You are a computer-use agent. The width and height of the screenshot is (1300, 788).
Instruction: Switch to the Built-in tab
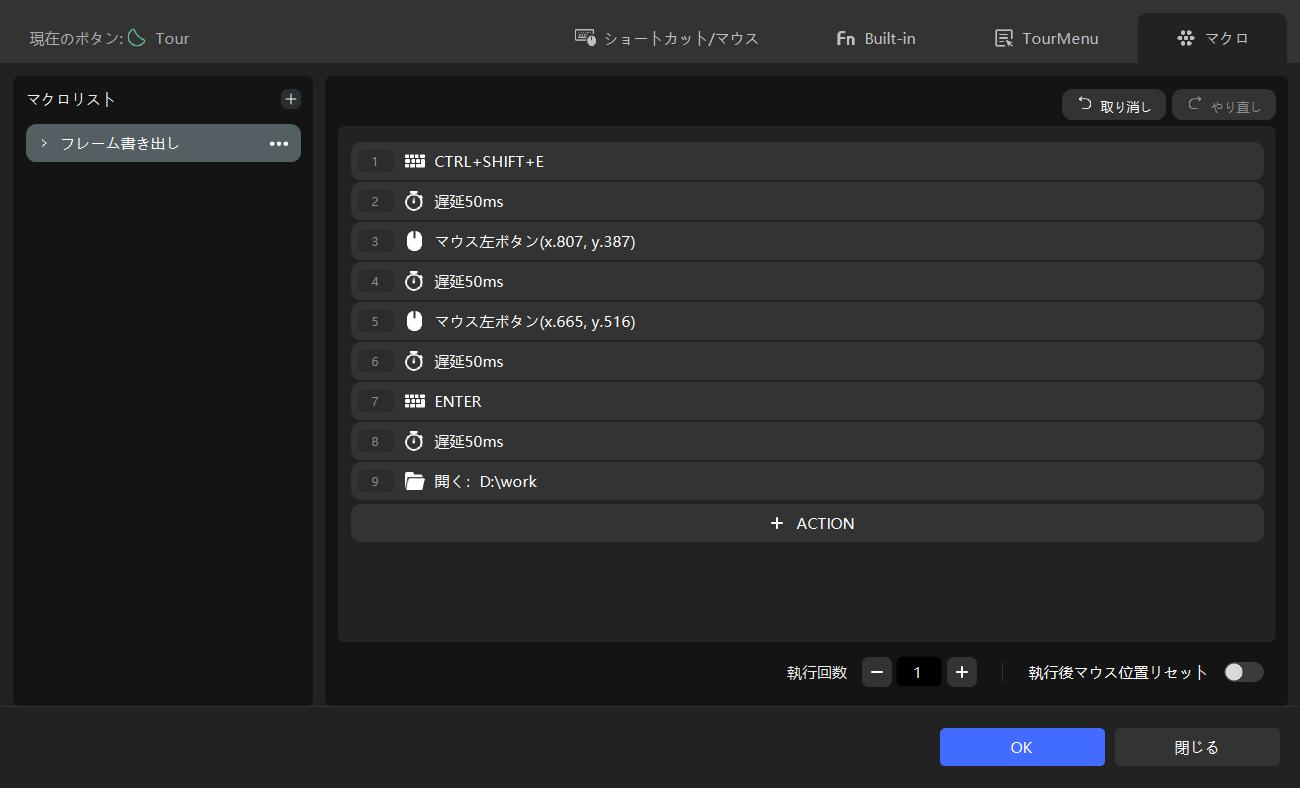click(x=875, y=38)
